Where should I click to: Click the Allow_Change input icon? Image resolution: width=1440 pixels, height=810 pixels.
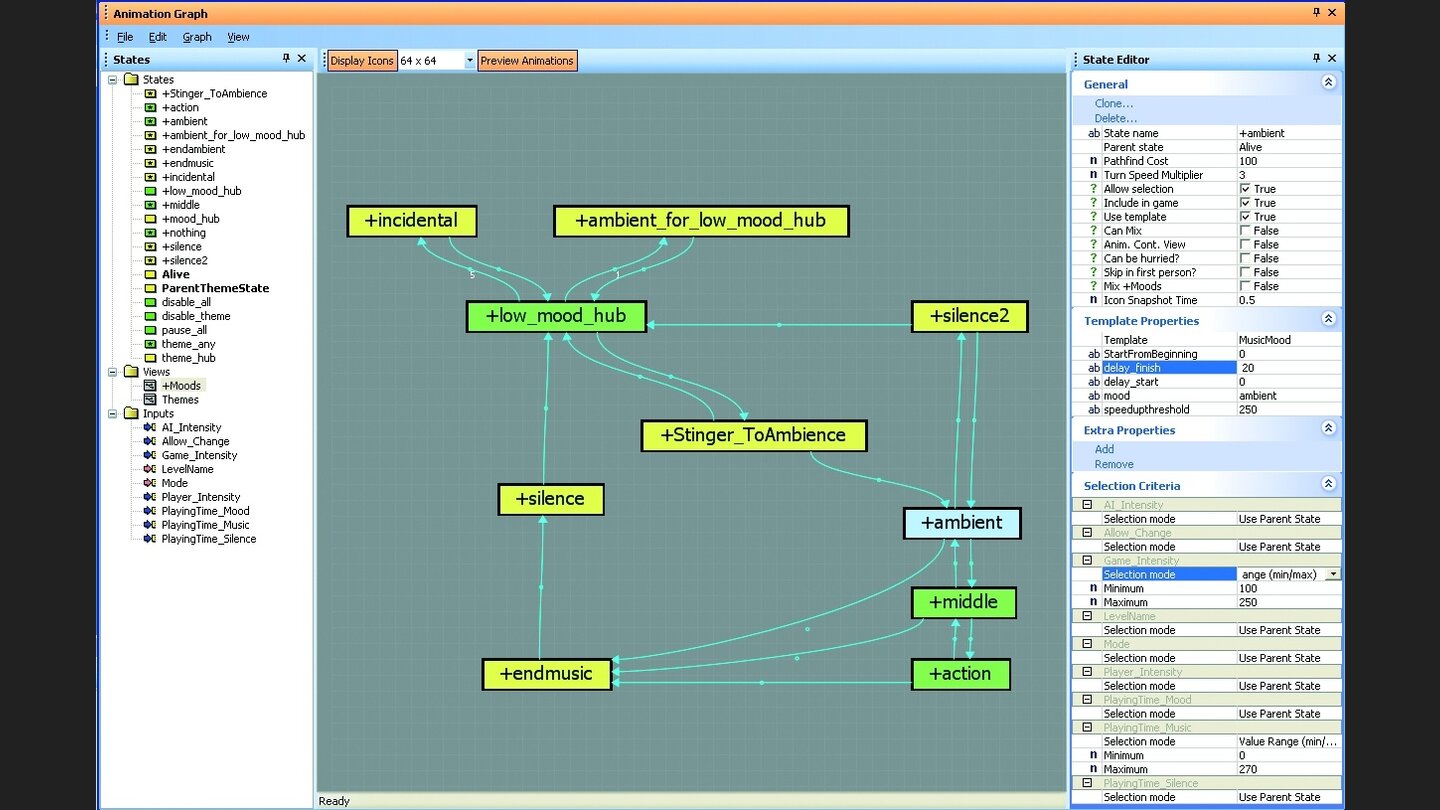coord(150,441)
